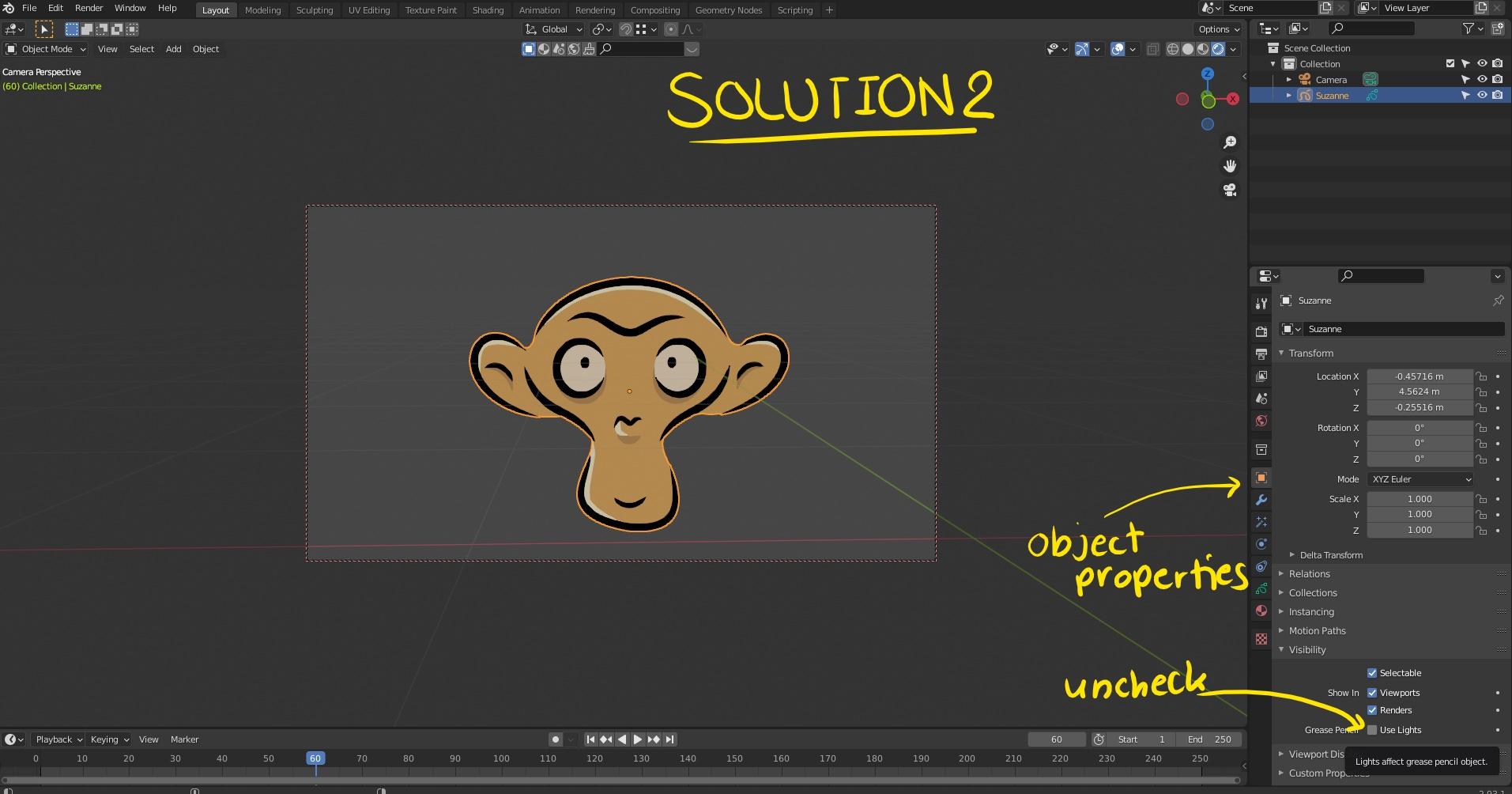Open the View Layer properties tab
The height and width of the screenshot is (794, 1512).
[1261, 376]
